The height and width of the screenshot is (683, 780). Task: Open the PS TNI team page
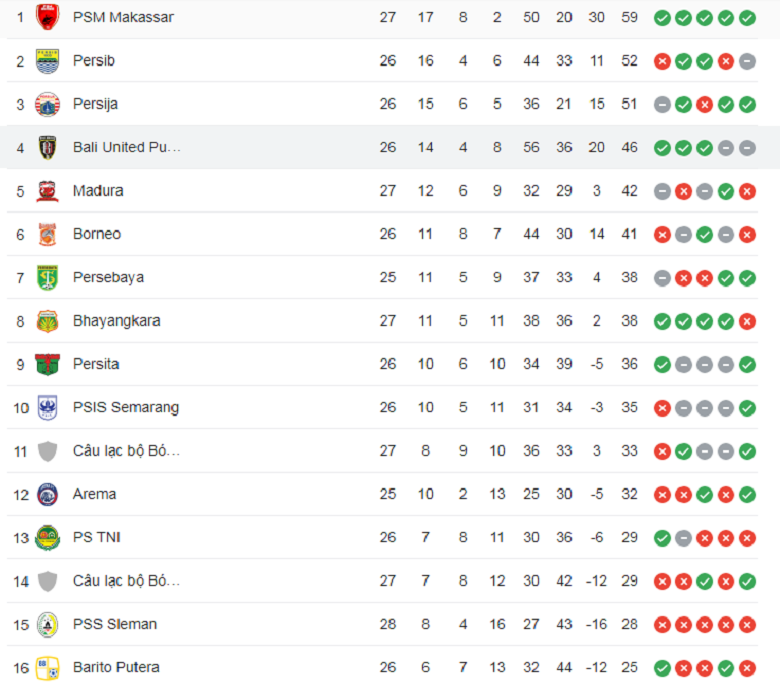click(97, 537)
